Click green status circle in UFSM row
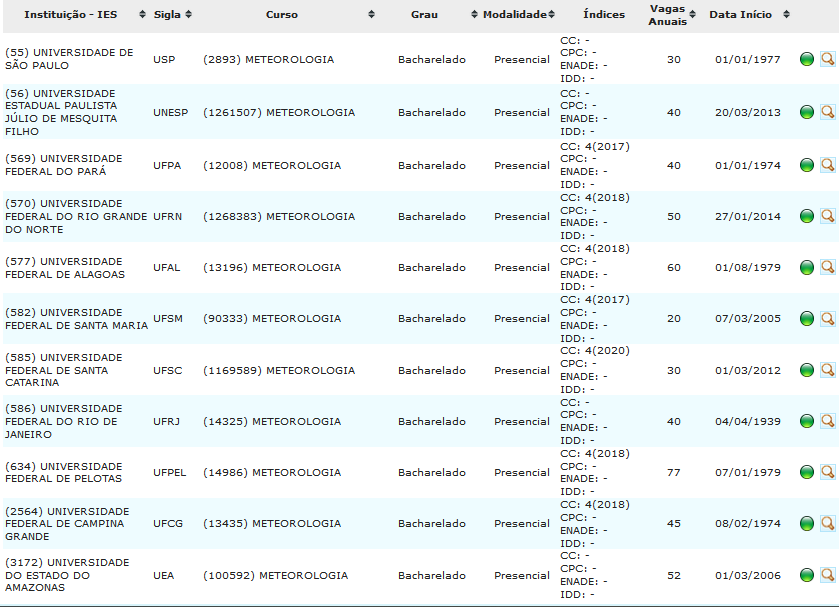The height and width of the screenshot is (607, 839). (x=807, y=318)
